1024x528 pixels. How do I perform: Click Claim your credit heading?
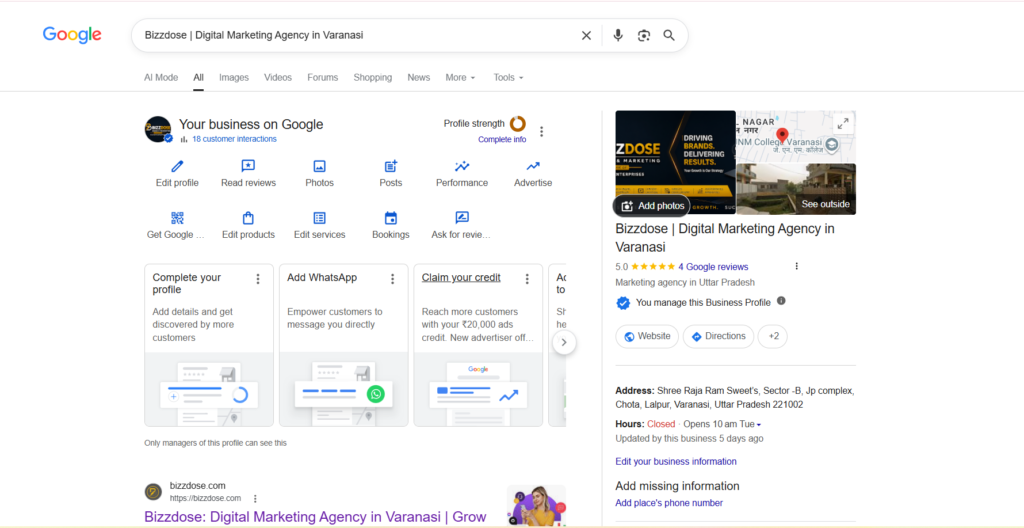tap(461, 278)
